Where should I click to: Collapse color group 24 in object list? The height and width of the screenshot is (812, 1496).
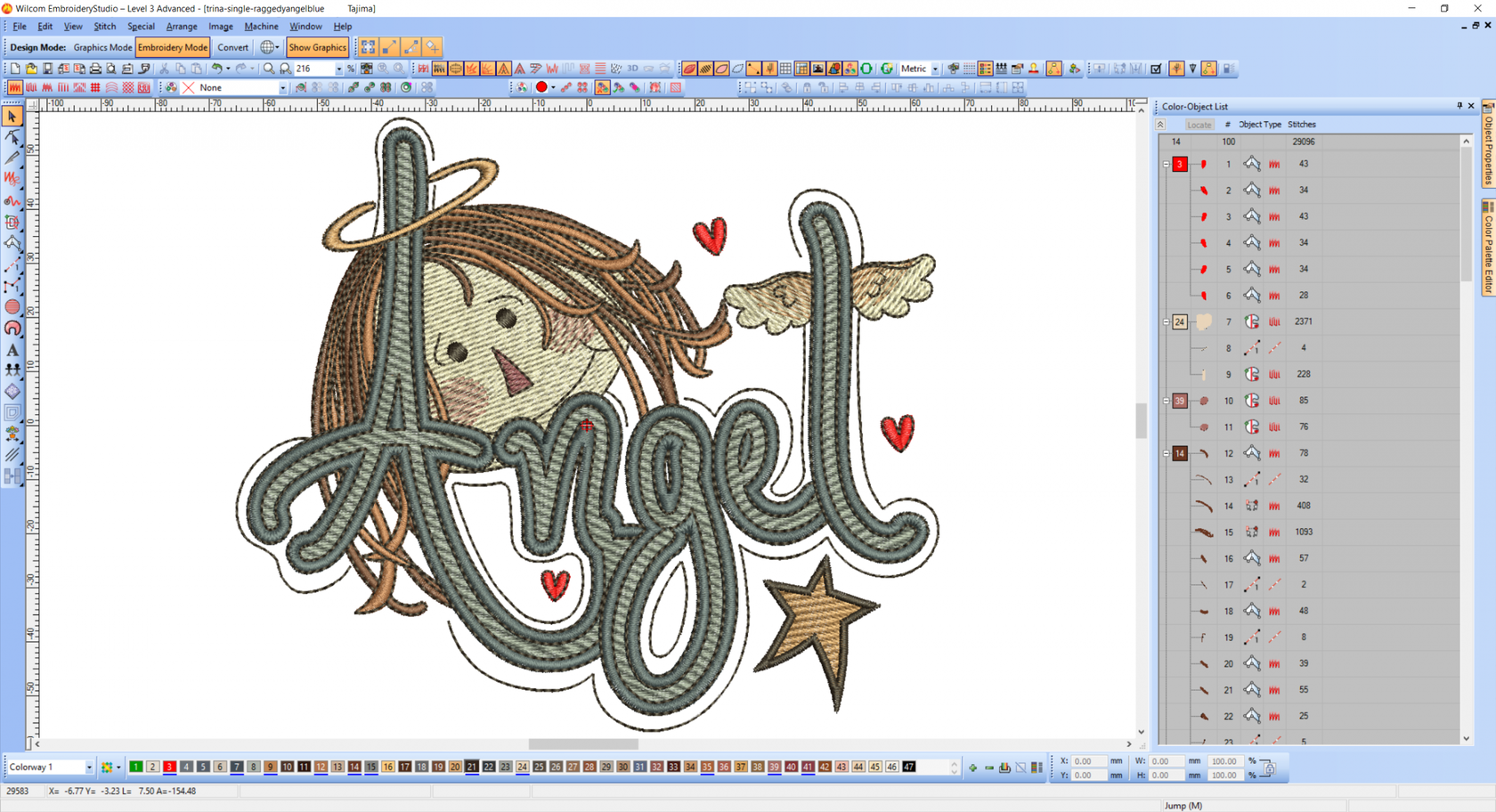click(x=1166, y=321)
